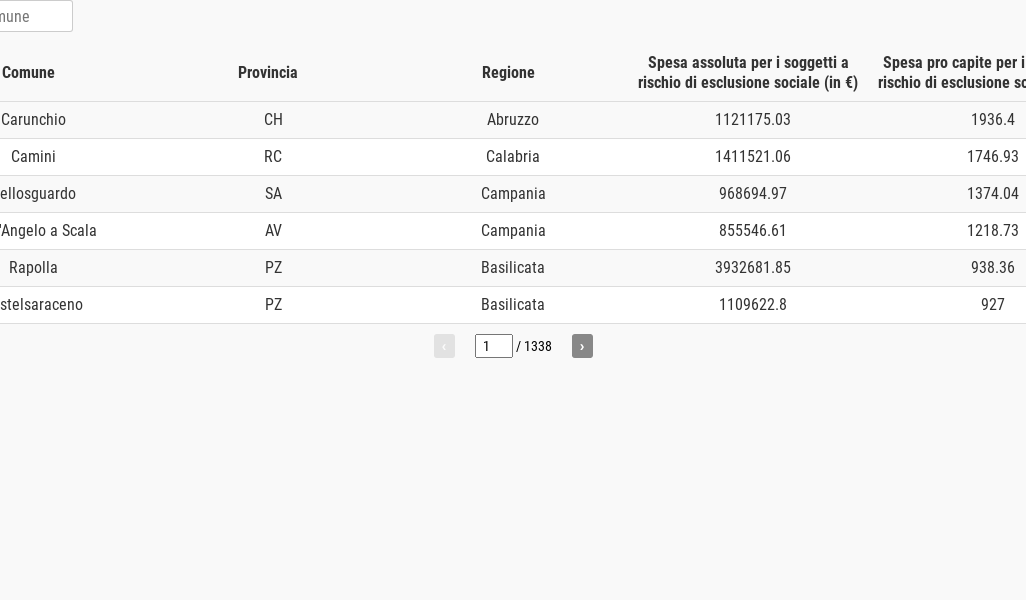Select the Carunchio row name
Image resolution: width=1026 pixels, height=600 pixels.
pyautogui.click(x=33, y=120)
